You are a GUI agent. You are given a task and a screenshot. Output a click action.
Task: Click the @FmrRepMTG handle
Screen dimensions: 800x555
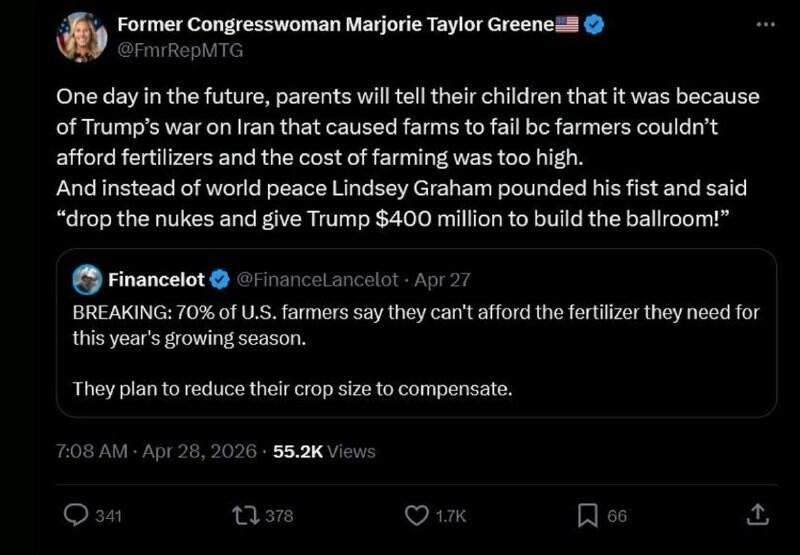180,51
